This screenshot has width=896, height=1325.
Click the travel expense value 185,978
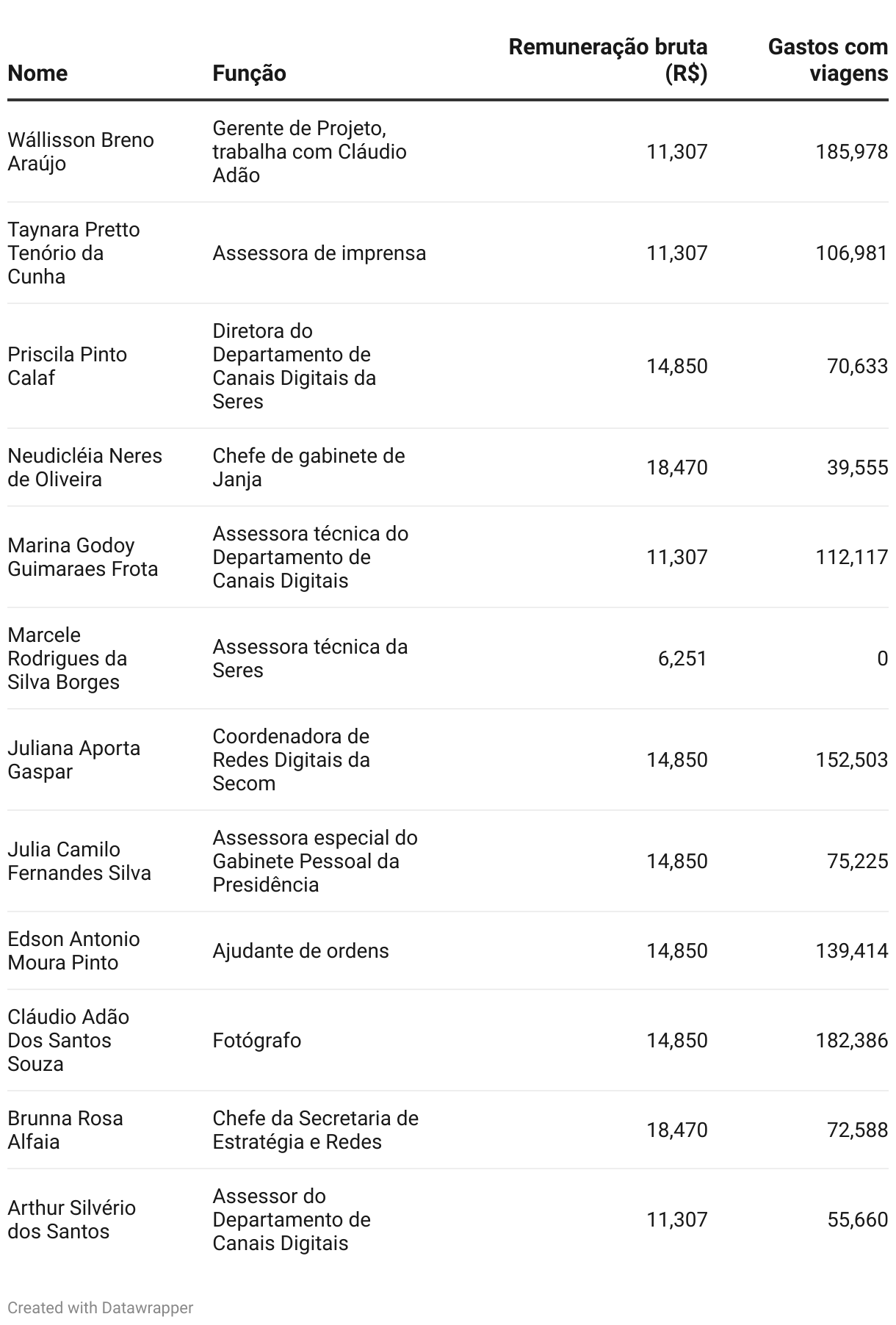coord(851,151)
